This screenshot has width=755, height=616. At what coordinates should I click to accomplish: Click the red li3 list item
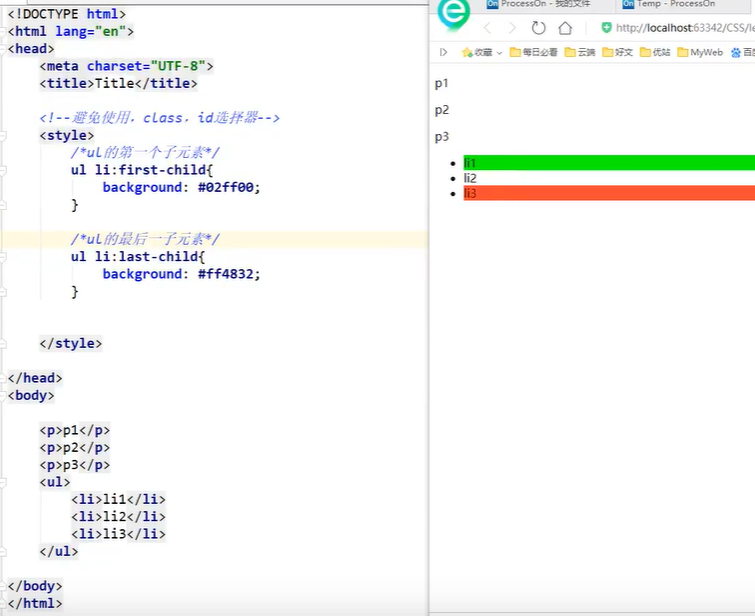pyautogui.click(x=609, y=193)
